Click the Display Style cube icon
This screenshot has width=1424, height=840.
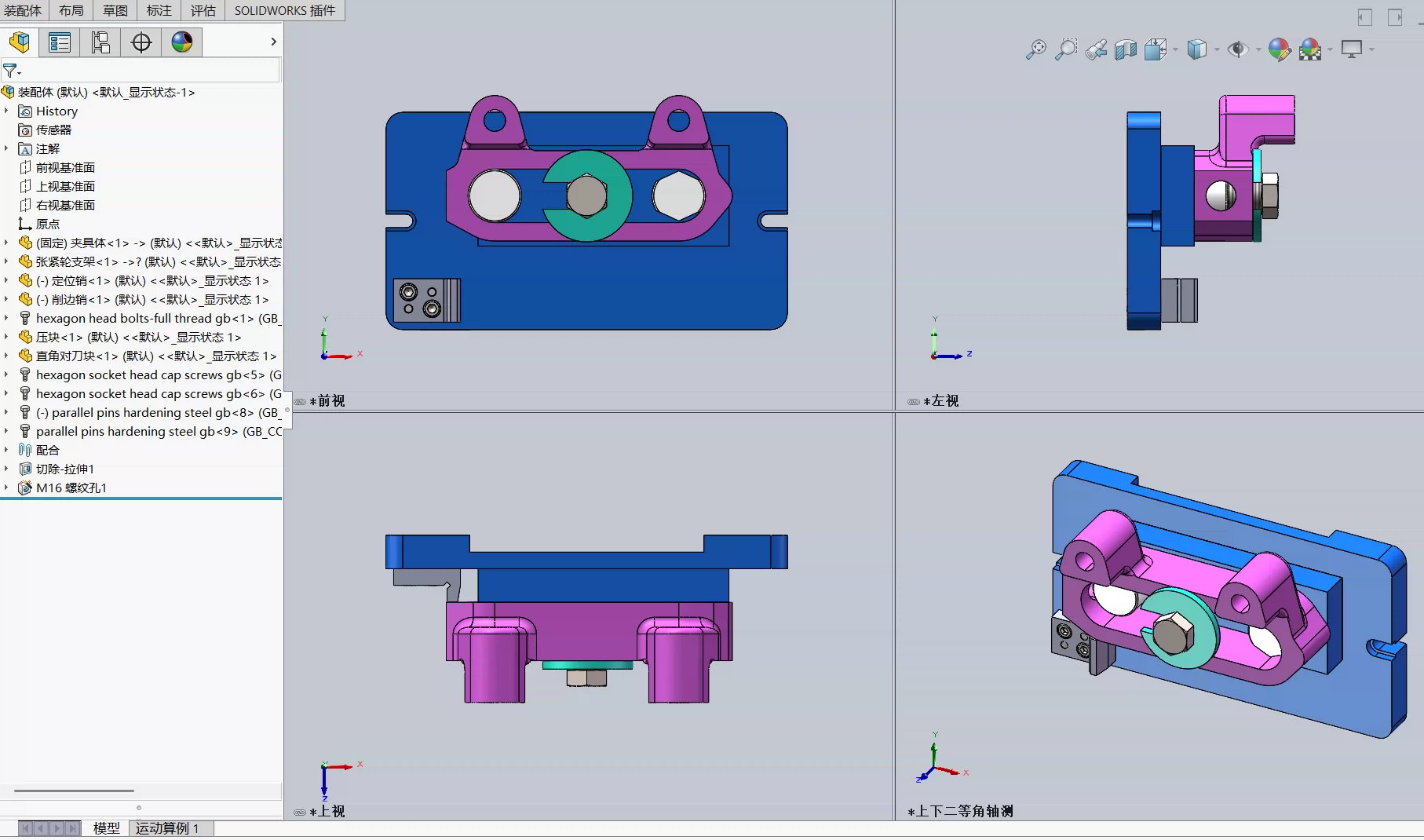(x=1196, y=49)
